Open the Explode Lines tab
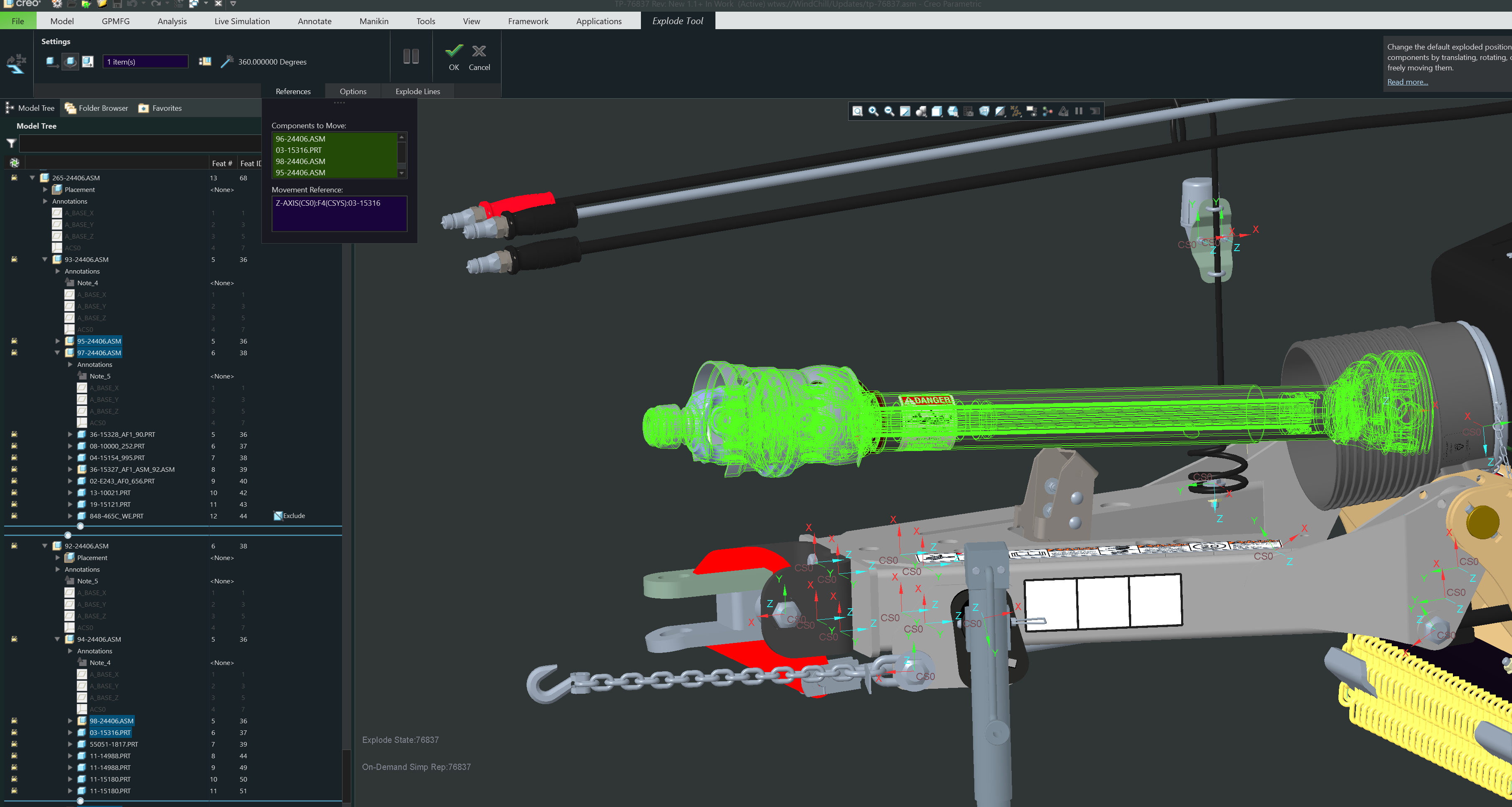1512x807 pixels. [417, 91]
